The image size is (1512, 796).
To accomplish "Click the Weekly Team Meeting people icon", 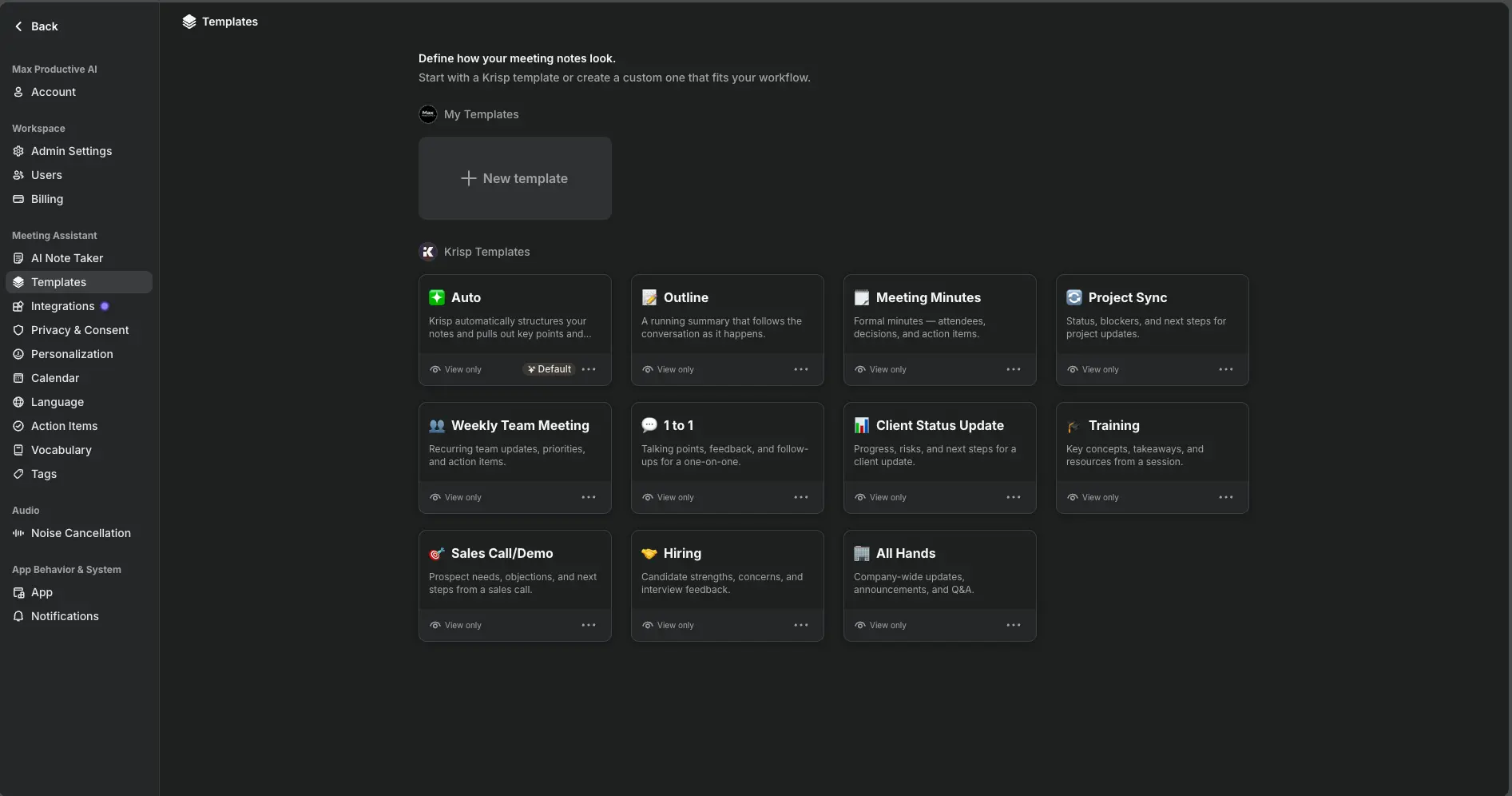I will click(x=437, y=425).
